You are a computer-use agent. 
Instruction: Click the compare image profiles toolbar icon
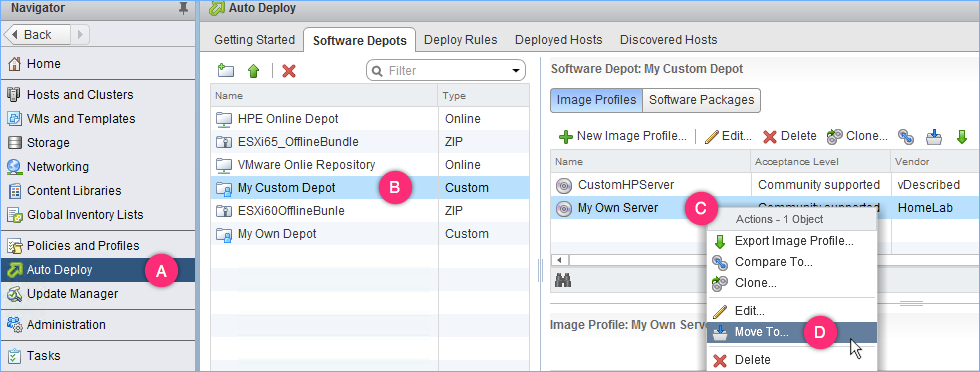[905, 136]
